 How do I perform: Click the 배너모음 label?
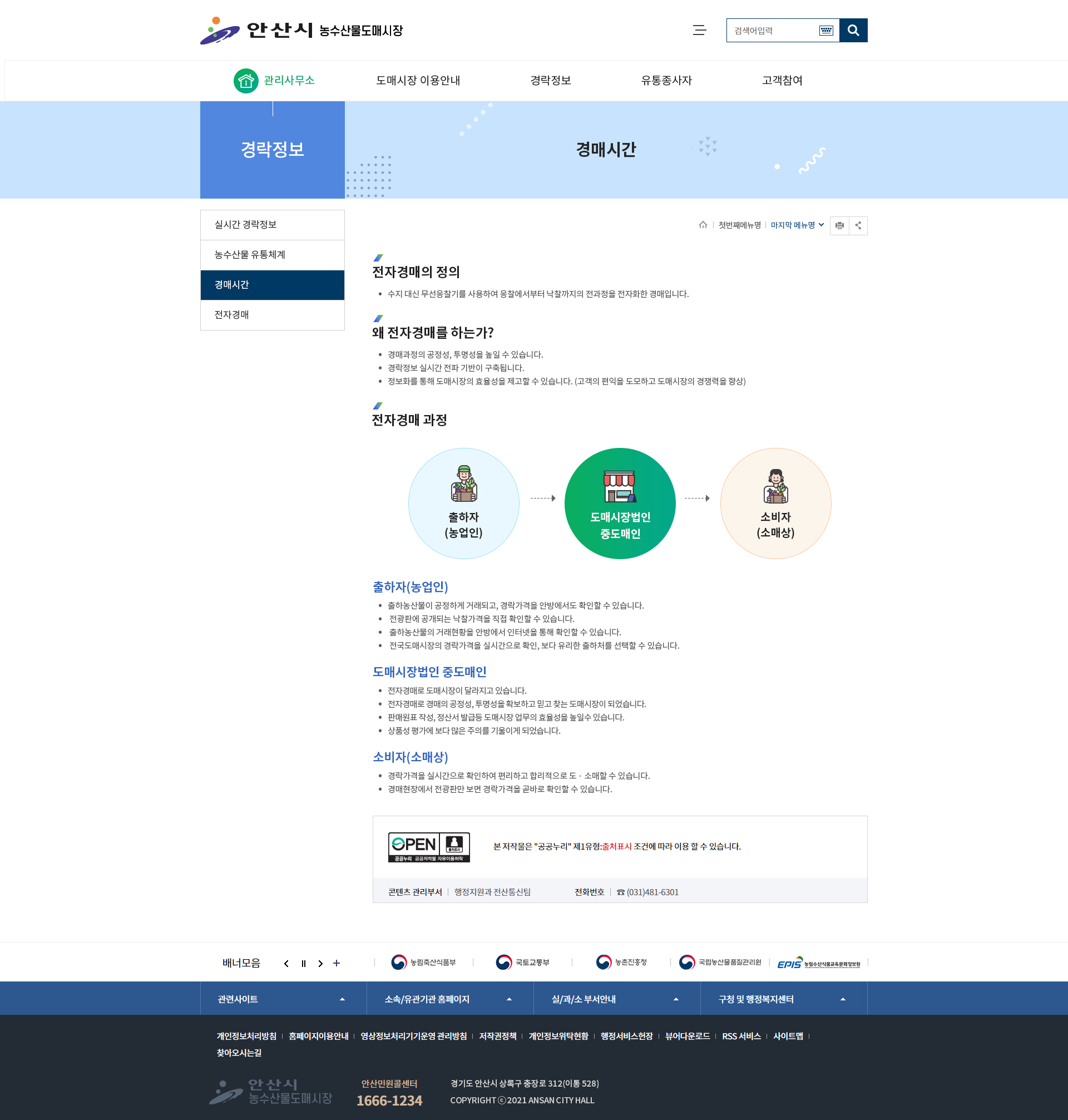pyautogui.click(x=241, y=963)
